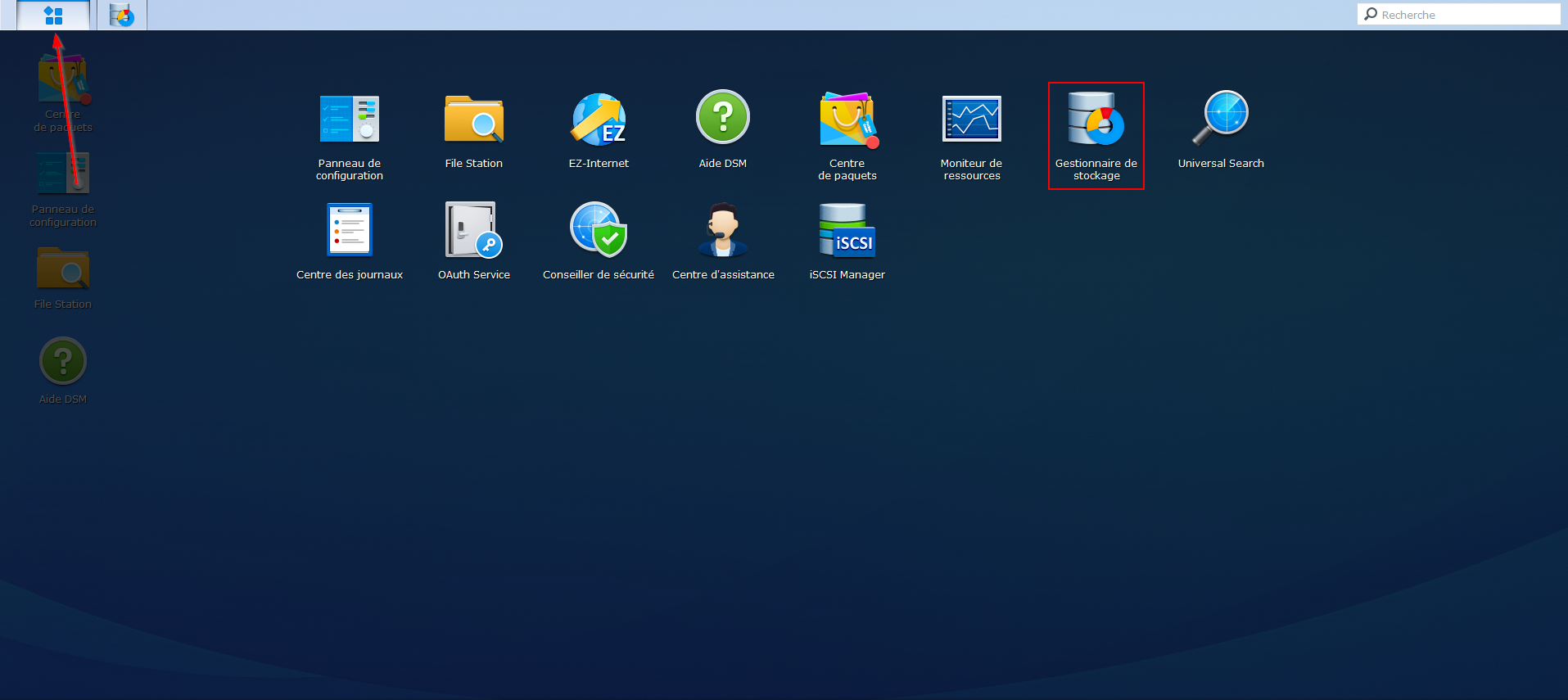This screenshot has width=1568, height=700.
Task: Open Panneau de configuration in menu
Action: (x=350, y=136)
